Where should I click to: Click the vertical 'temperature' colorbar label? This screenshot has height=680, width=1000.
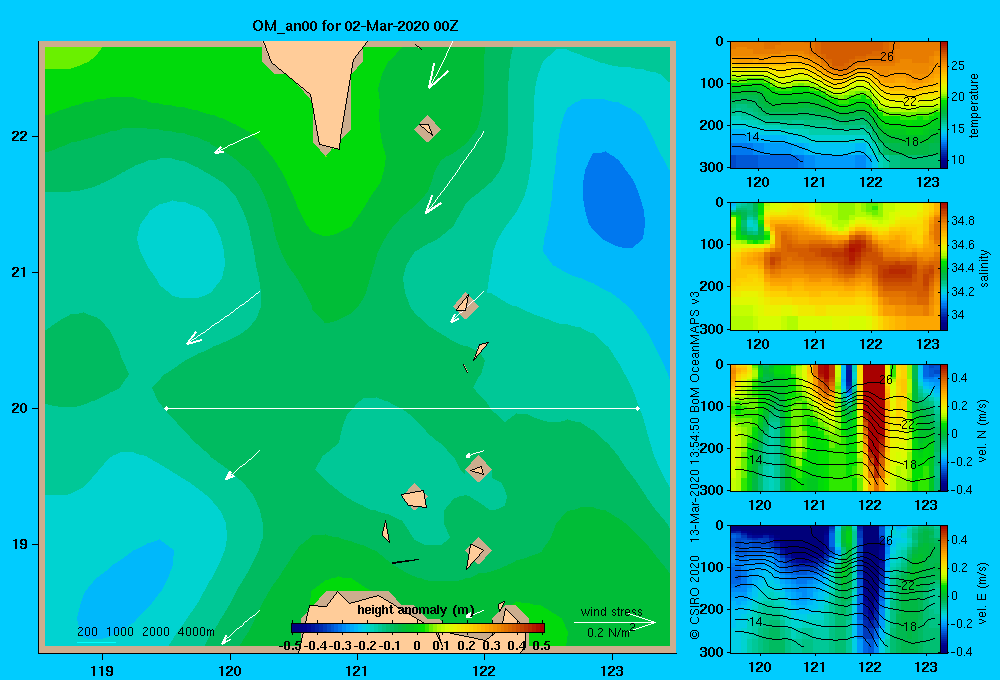point(974,105)
